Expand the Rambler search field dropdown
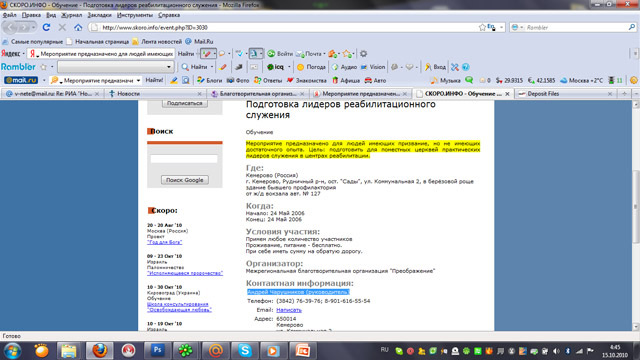The image size is (640, 360). (x=169, y=67)
